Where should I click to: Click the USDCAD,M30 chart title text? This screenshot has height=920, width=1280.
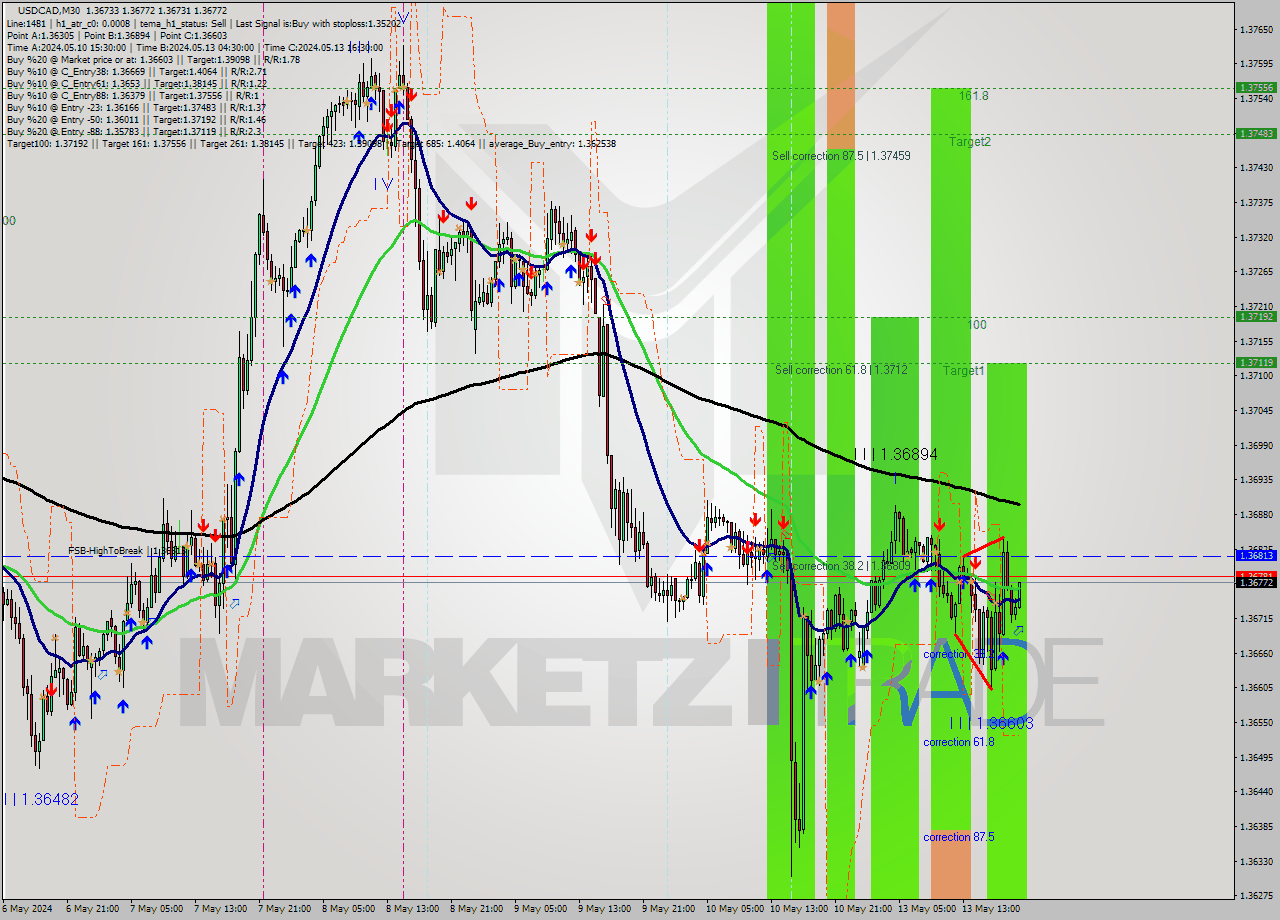point(50,10)
